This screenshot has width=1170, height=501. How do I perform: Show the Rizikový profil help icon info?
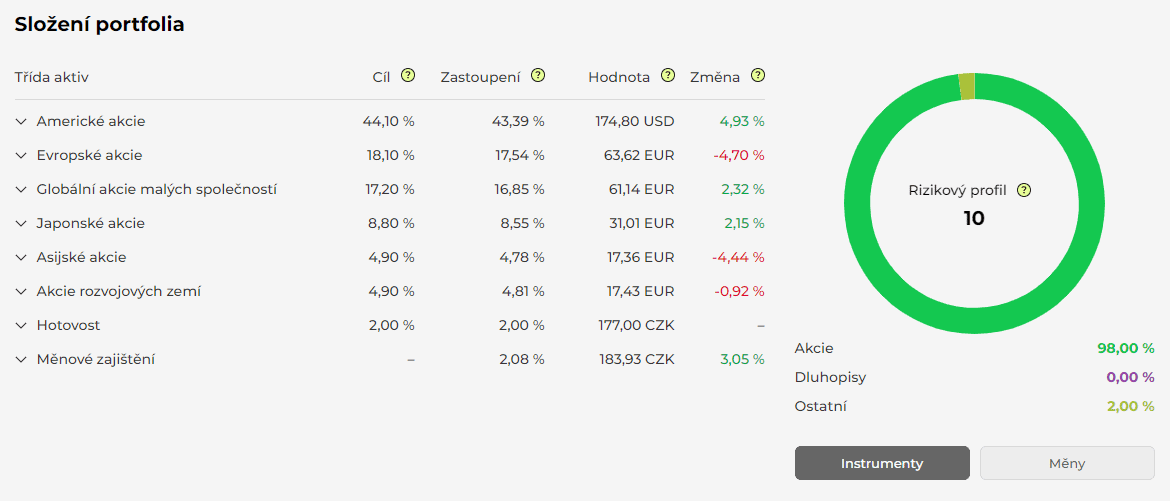point(1023,190)
